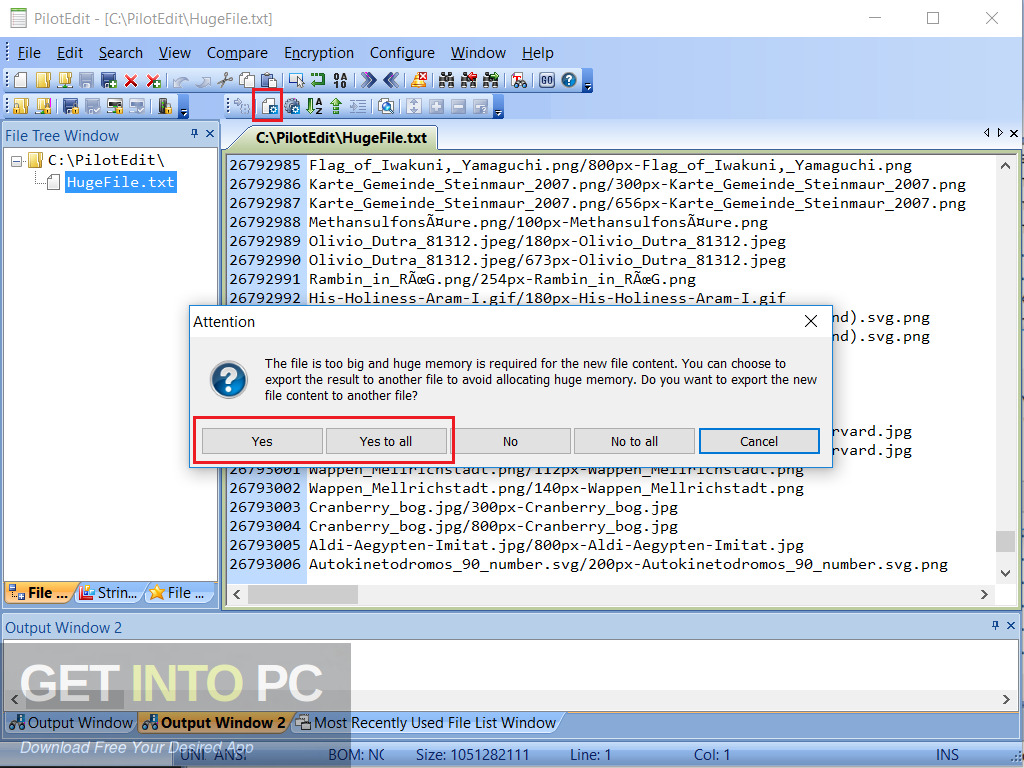The height and width of the screenshot is (768, 1024).
Task: Select HugeFile.txt in File Tree
Action: click(121, 182)
